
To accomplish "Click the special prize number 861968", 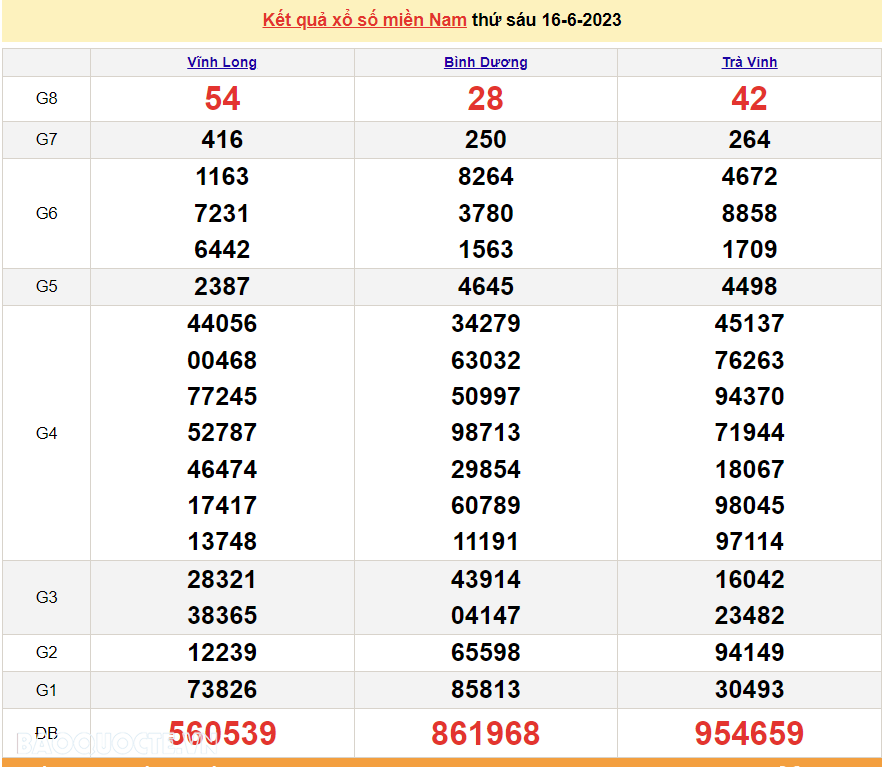I will point(486,734).
